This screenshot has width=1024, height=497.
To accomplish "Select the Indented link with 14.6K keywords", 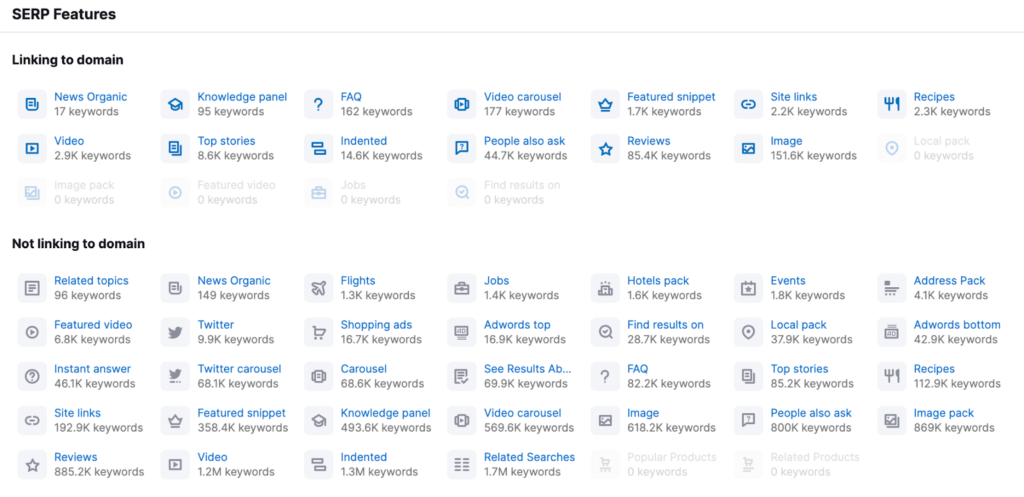I will click(363, 141).
